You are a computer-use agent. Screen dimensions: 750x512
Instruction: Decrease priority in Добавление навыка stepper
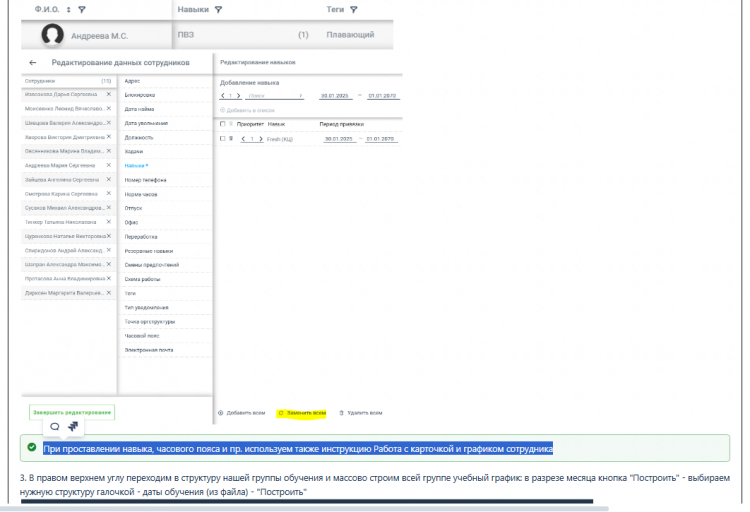pyautogui.click(x=223, y=96)
